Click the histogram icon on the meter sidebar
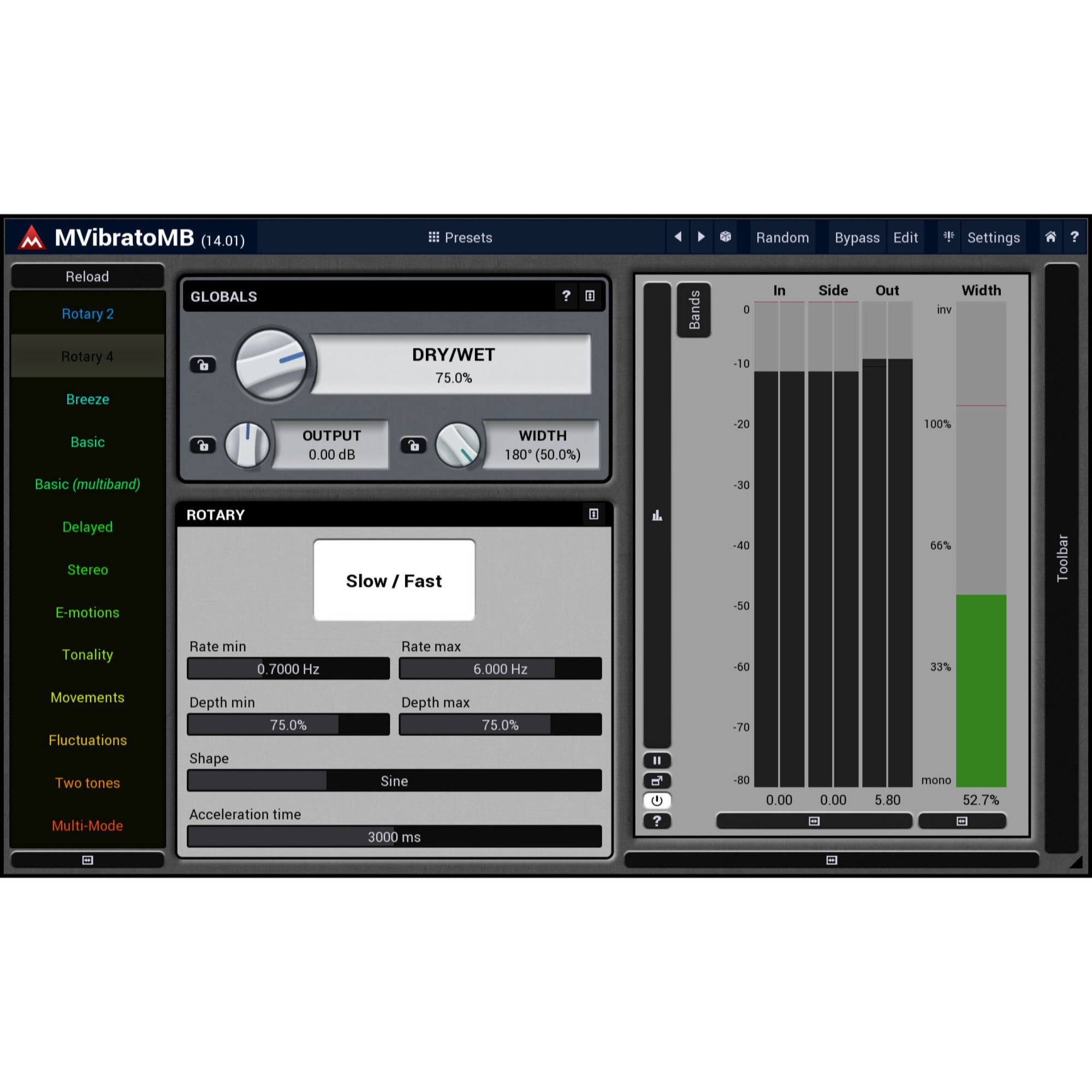Screen dimensions: 1092x1092 coord(657,515)
